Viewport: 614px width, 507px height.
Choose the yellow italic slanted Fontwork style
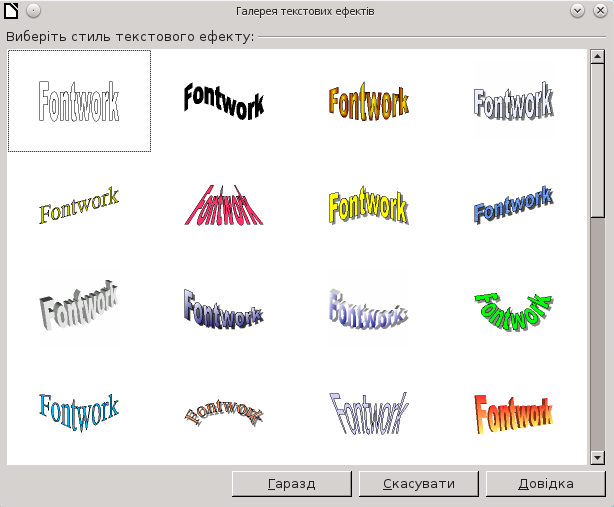(x=79, y=205)
